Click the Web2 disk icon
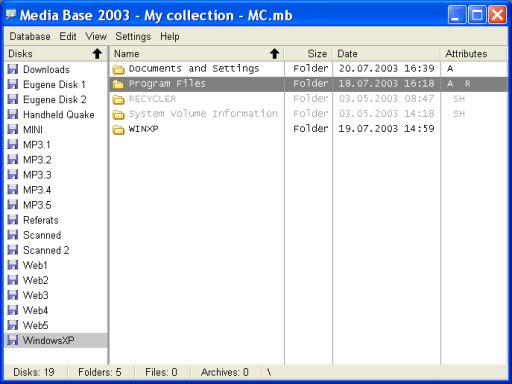512x384 pixels. [x=13, y=280]
